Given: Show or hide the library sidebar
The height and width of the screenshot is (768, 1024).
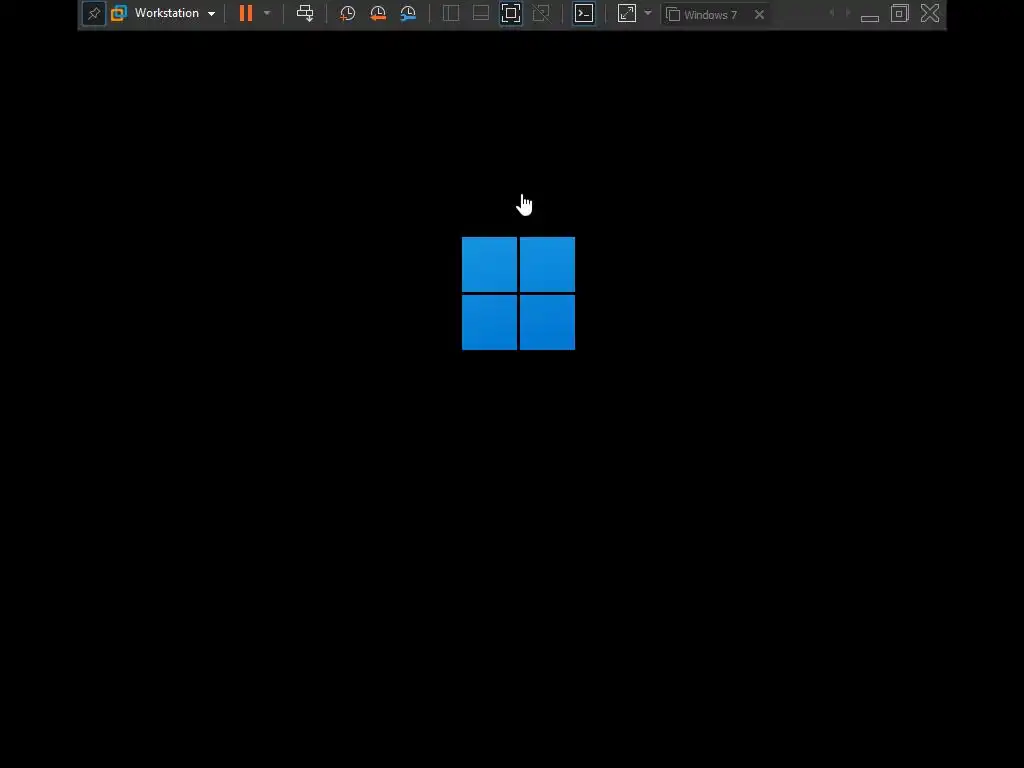Looking at the screenshot, I should 451,13.
